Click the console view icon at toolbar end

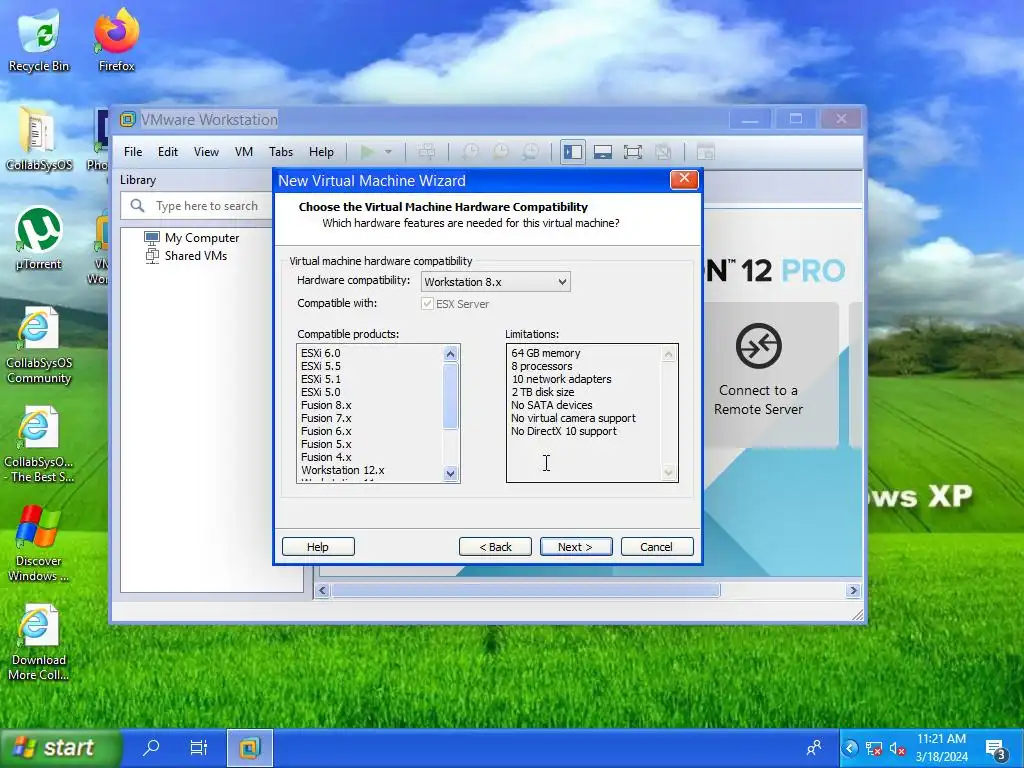click(x=705, y=152)
